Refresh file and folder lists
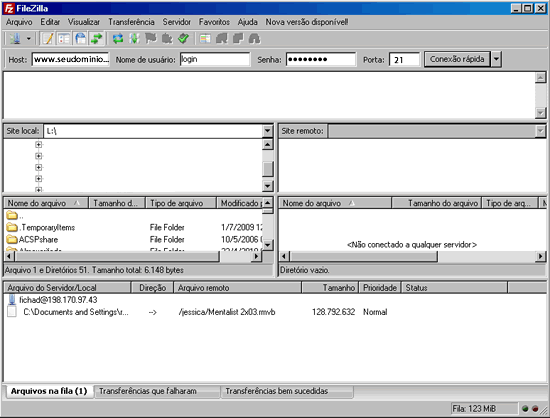The height and width of the screenshot is (418, 550). [x=118, y=39]
